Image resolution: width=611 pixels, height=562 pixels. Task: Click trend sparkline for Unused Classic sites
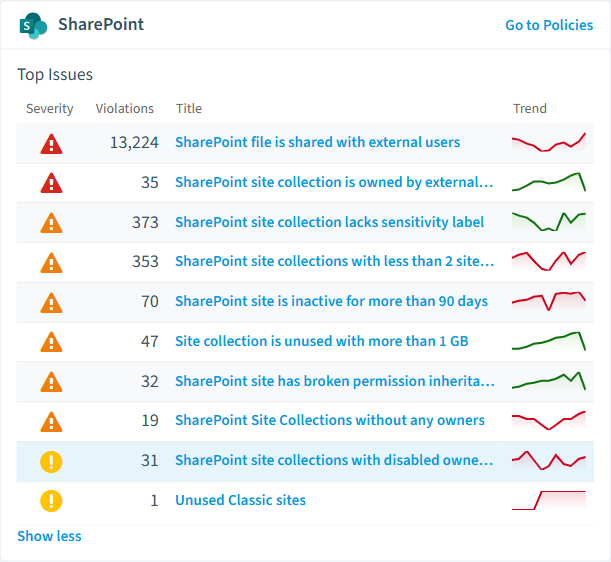coord(549,500)
